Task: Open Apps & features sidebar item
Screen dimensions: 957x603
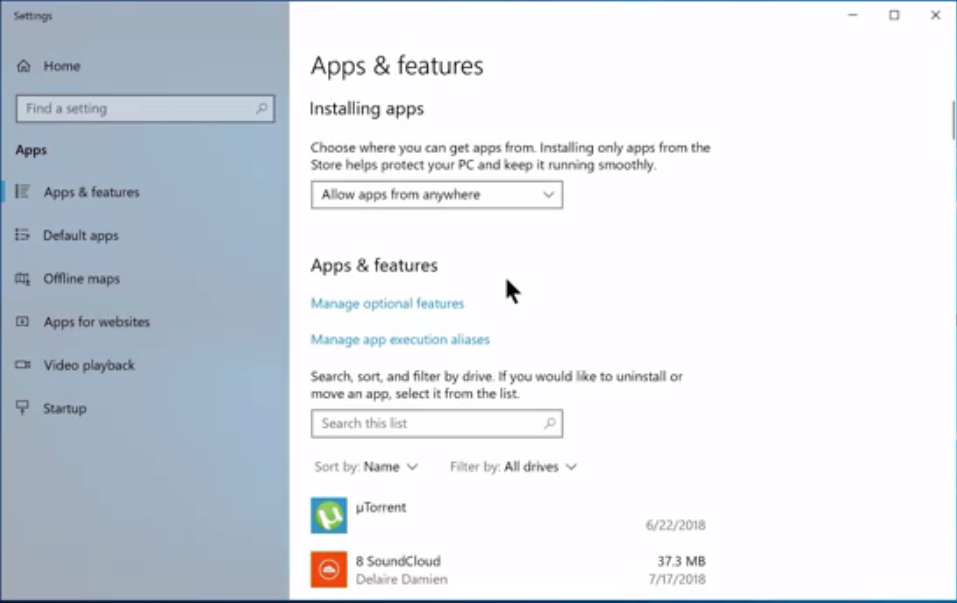Action: point(145,192)
